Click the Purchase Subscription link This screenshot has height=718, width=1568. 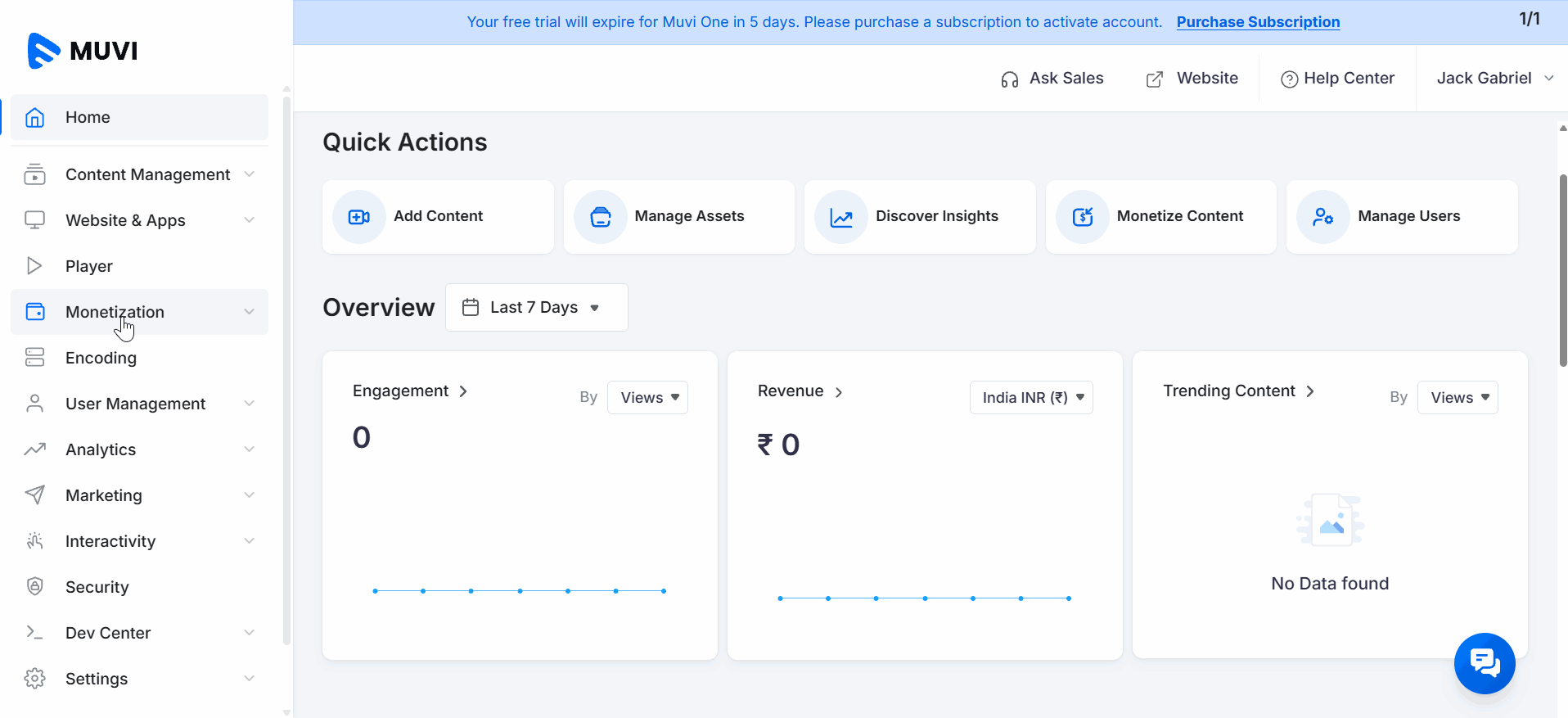(1257, 22)
